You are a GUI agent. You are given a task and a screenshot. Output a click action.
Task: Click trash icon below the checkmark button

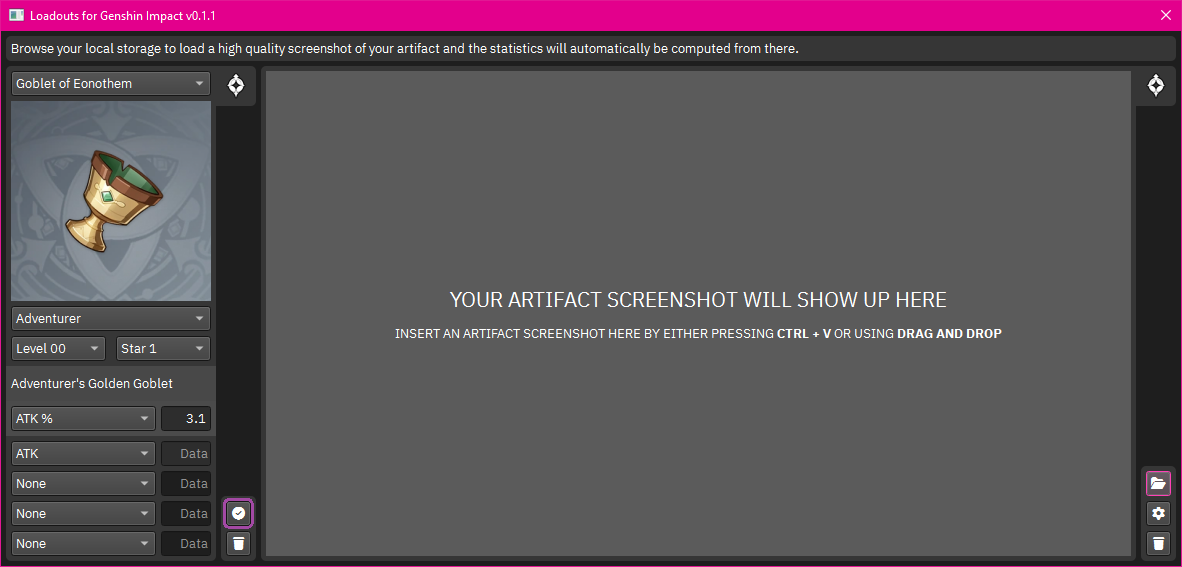239,543
